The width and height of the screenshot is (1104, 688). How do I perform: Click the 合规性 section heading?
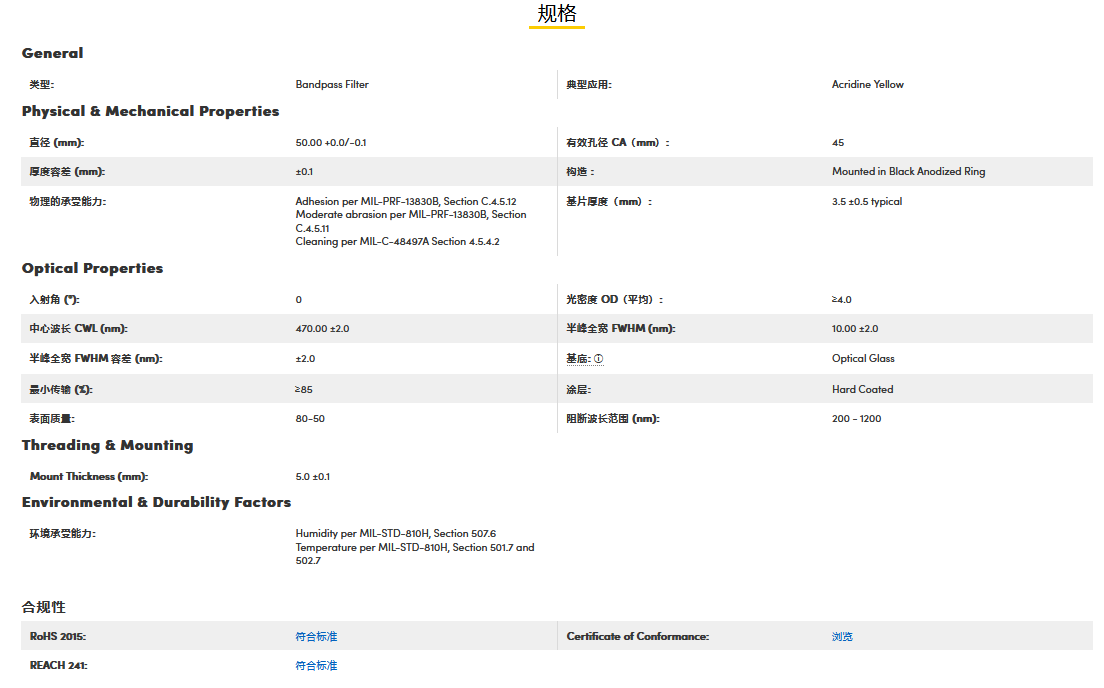pyautogui.click(x=44, y=607)
